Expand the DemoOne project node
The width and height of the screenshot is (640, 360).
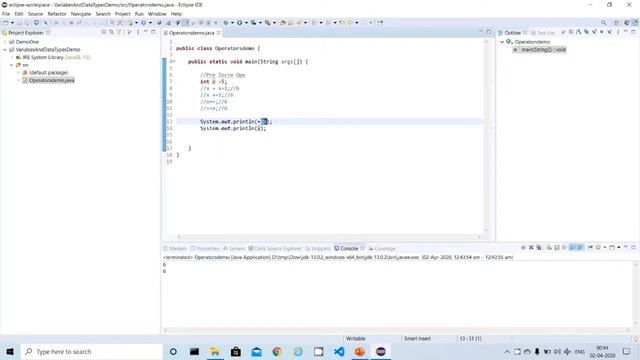(x=5, y=42)
